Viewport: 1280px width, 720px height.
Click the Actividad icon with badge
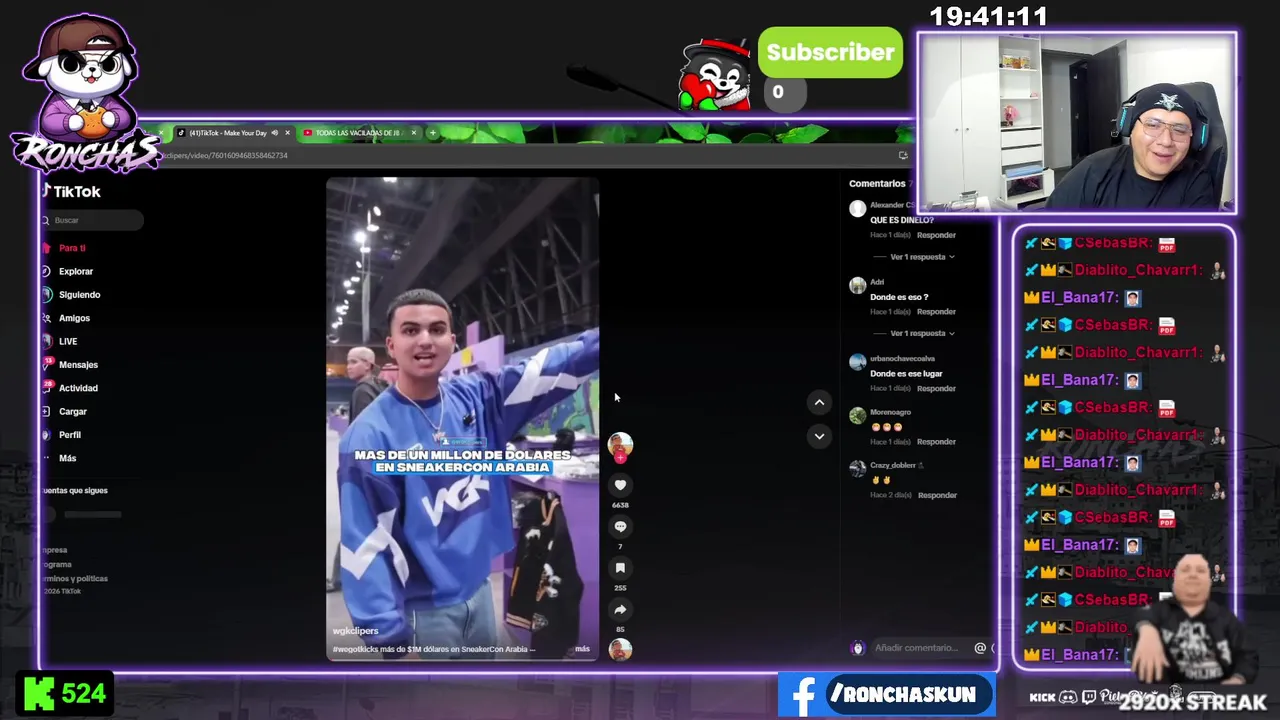click(x=46, y=387)
